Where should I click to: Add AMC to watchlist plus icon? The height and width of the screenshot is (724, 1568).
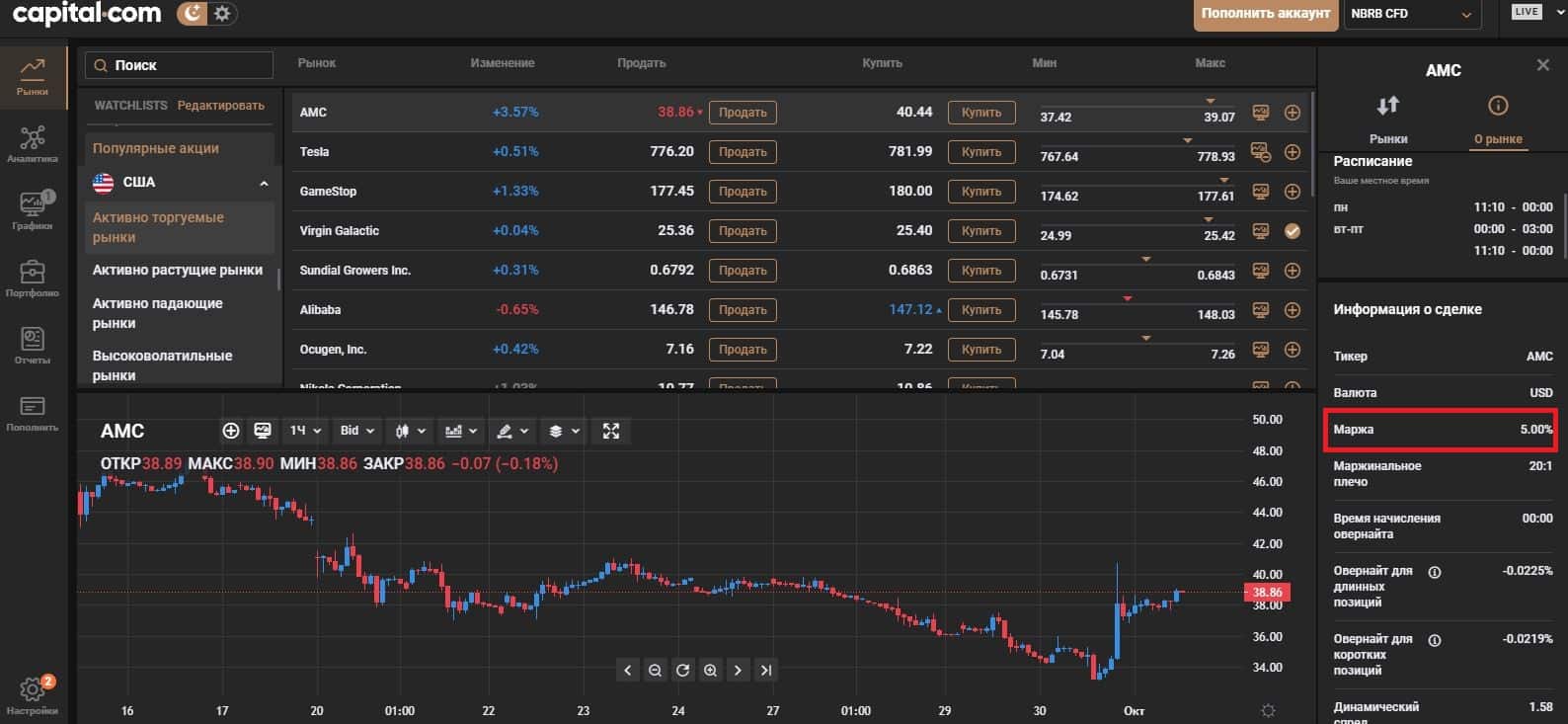pos(1292,113)
